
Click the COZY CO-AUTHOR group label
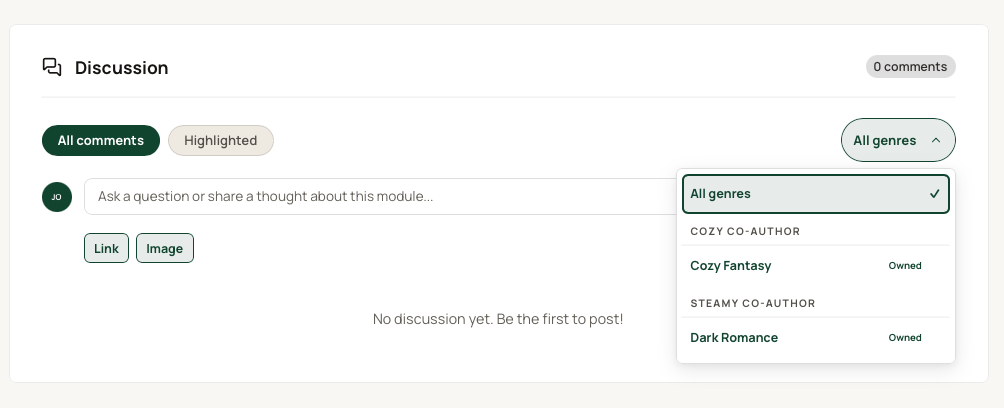745,231
